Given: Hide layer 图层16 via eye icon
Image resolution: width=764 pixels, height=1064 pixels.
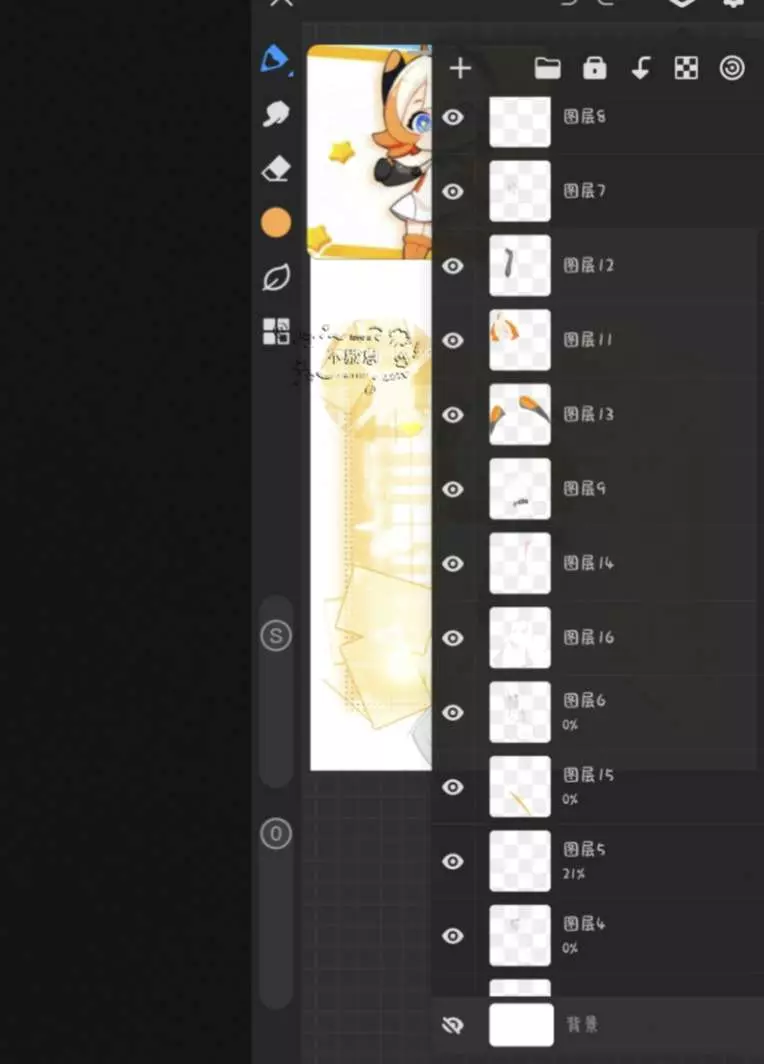Looking at the screenshot, I should [453, 638].
